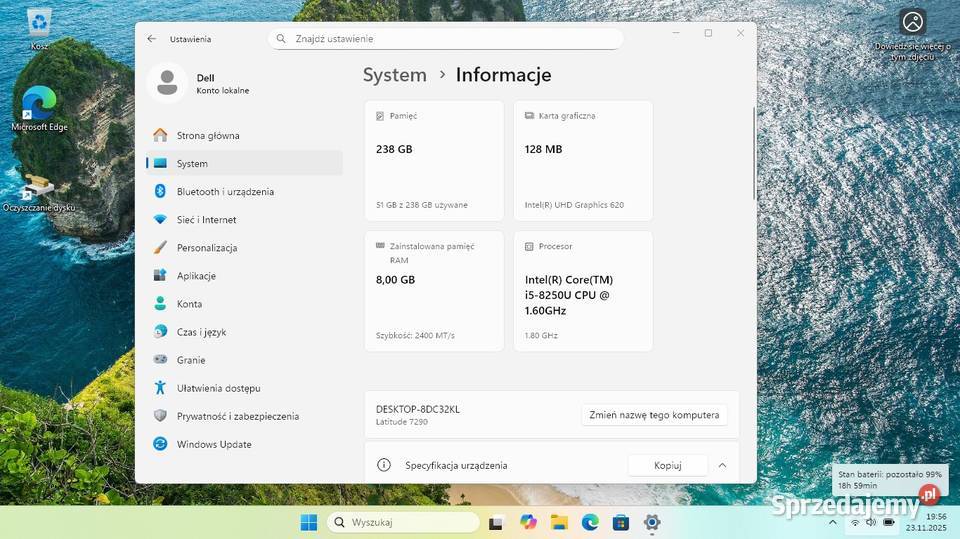Open the Pamięć 238 GB card
960x539 pixels.
point(434,160)
